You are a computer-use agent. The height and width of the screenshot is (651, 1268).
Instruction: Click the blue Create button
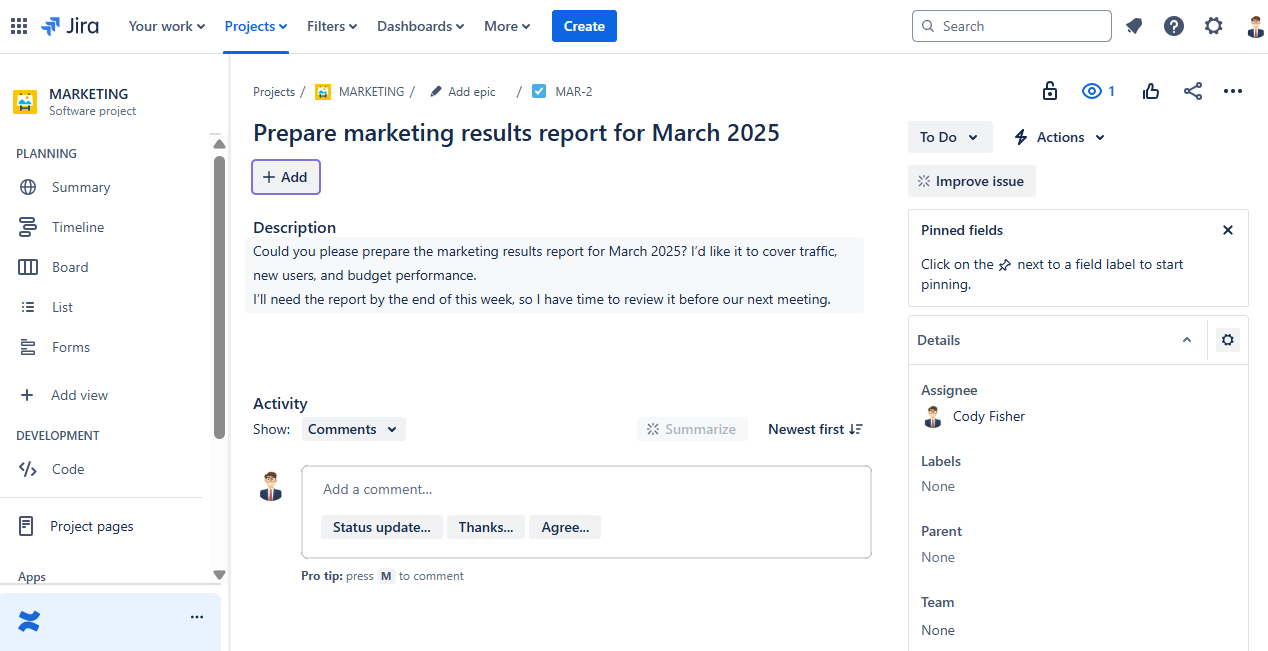pos(584,26)
